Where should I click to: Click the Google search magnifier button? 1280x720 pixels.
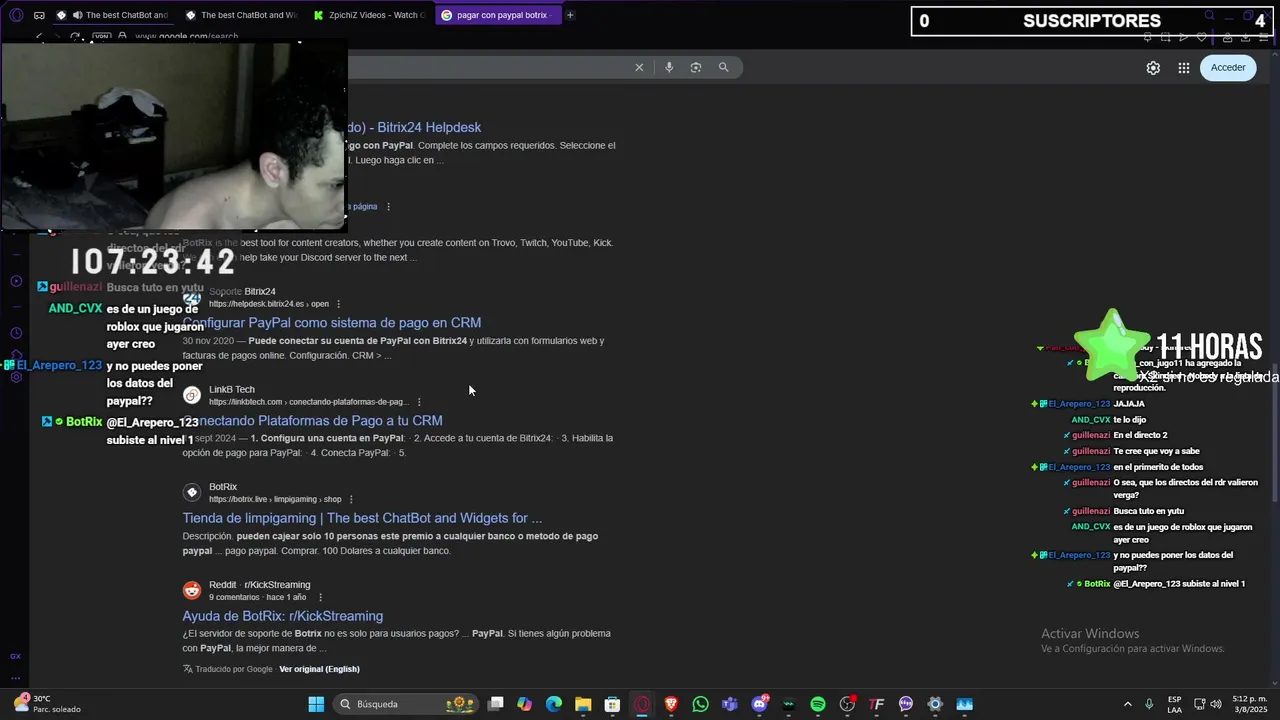[723, 67]
